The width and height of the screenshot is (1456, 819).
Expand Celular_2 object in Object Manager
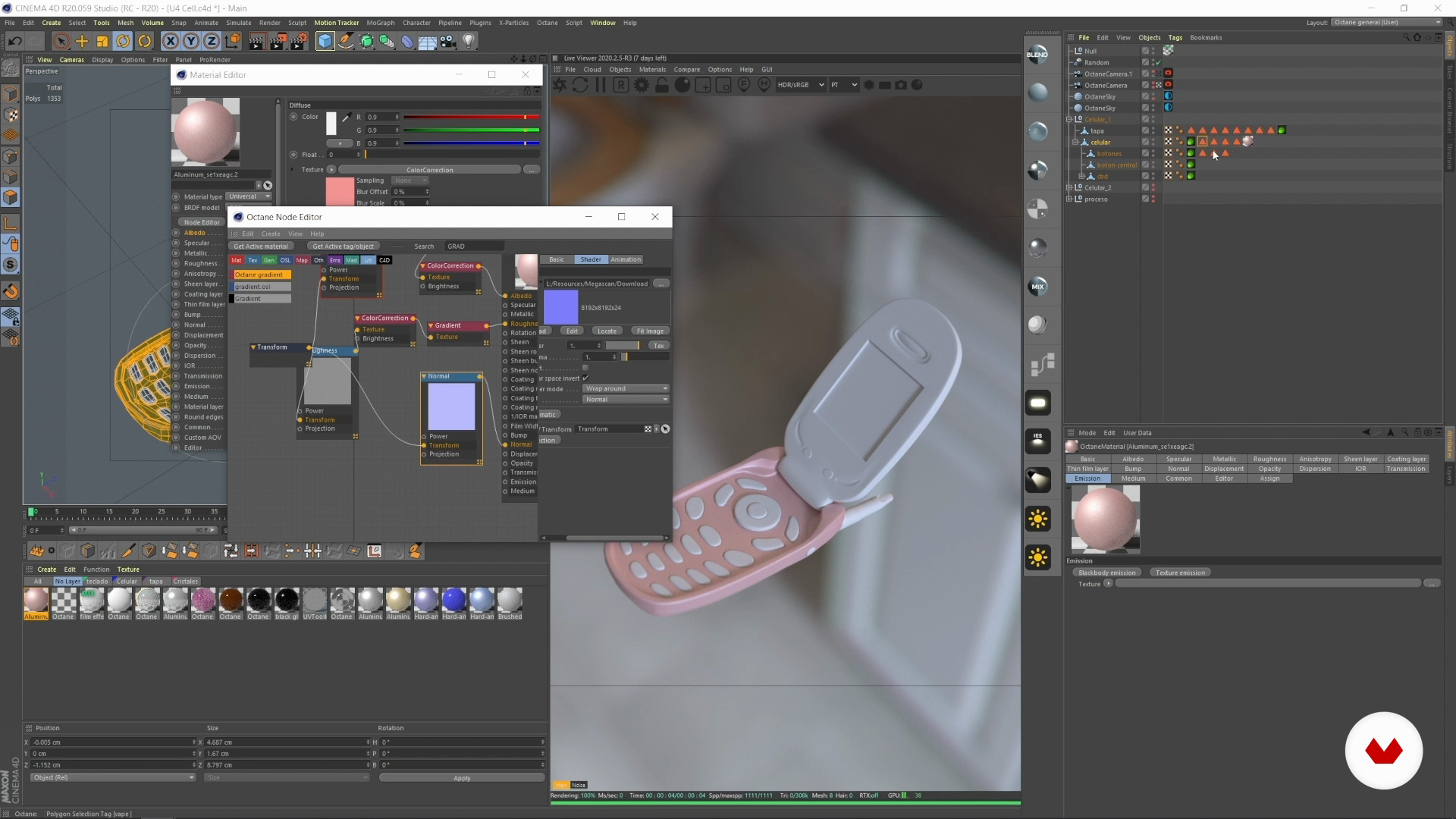coord(1069,187)
